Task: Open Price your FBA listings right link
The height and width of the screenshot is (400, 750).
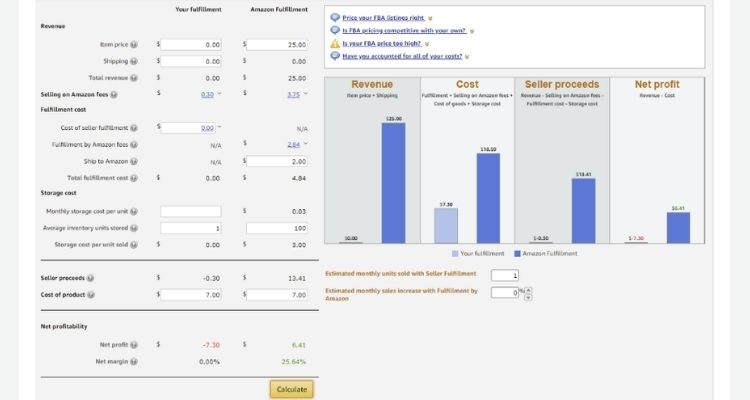Action: point(383,18)
